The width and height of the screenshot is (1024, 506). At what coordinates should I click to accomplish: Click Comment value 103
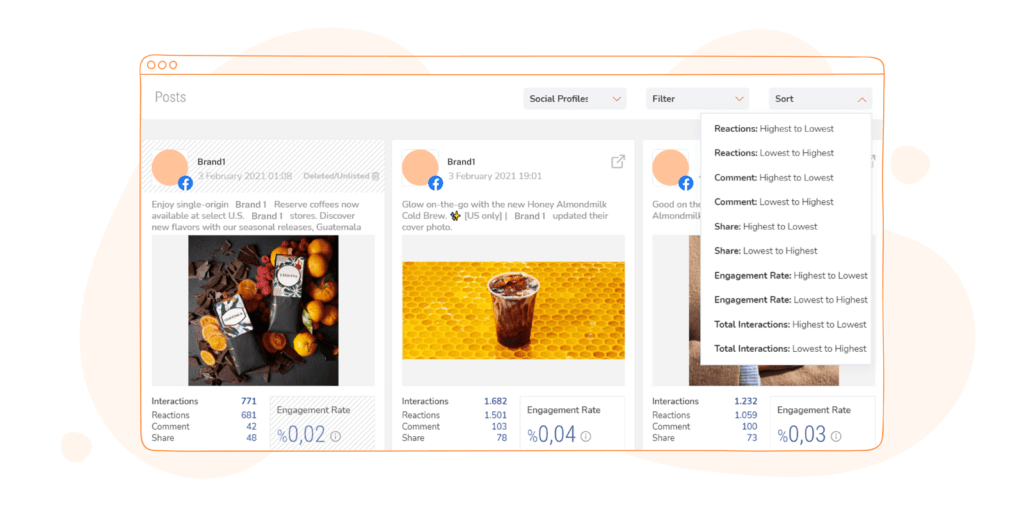[x=499, y=426]
